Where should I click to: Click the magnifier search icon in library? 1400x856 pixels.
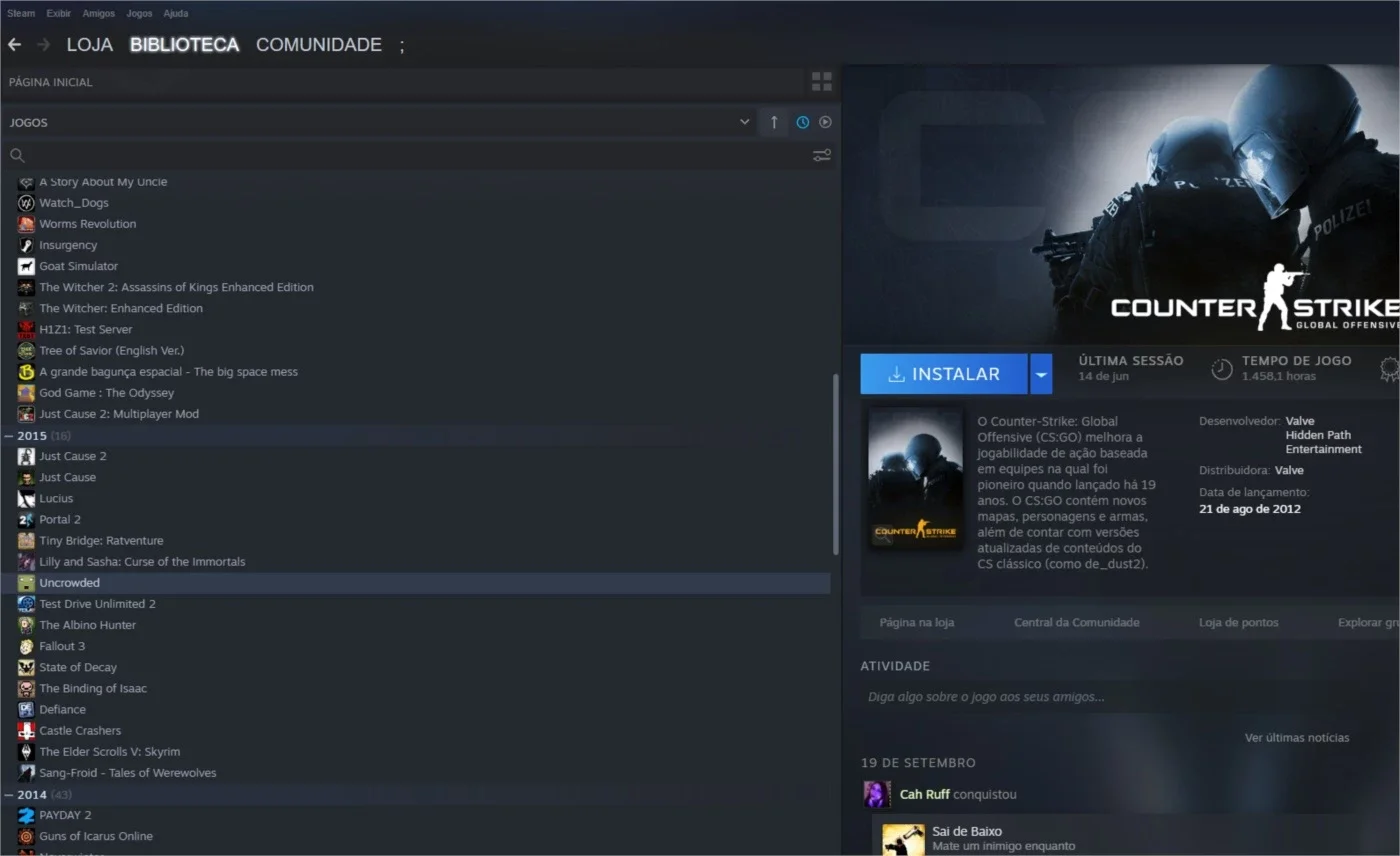click(17, 155)
